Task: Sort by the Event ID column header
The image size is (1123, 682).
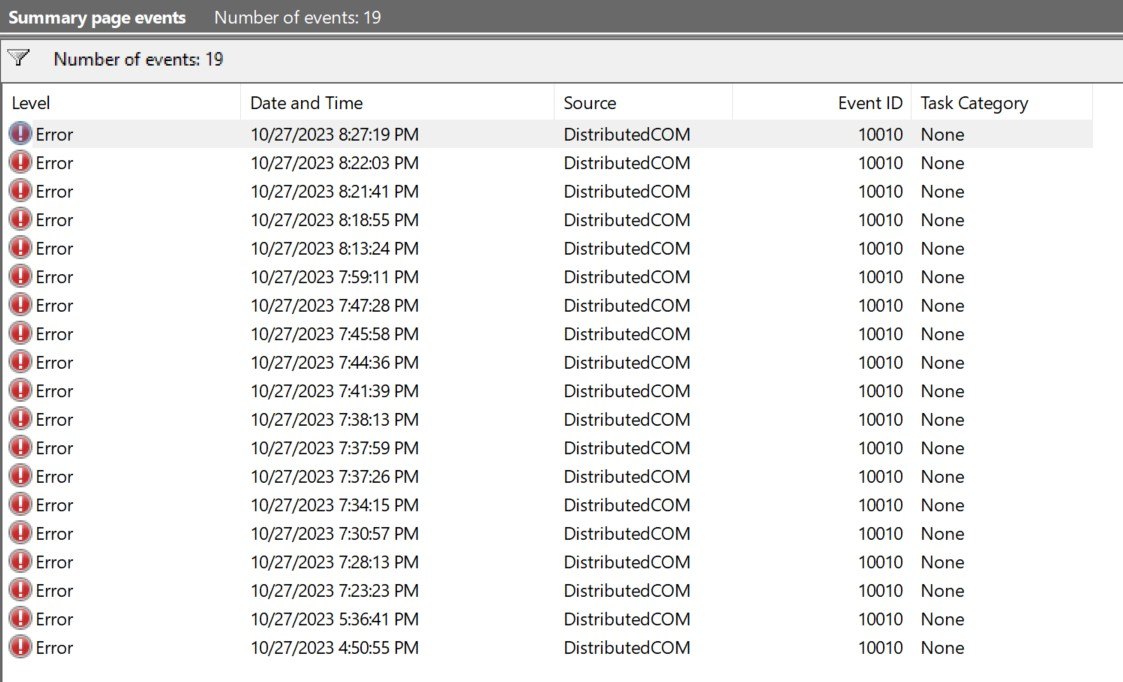Action: point(821,103)
